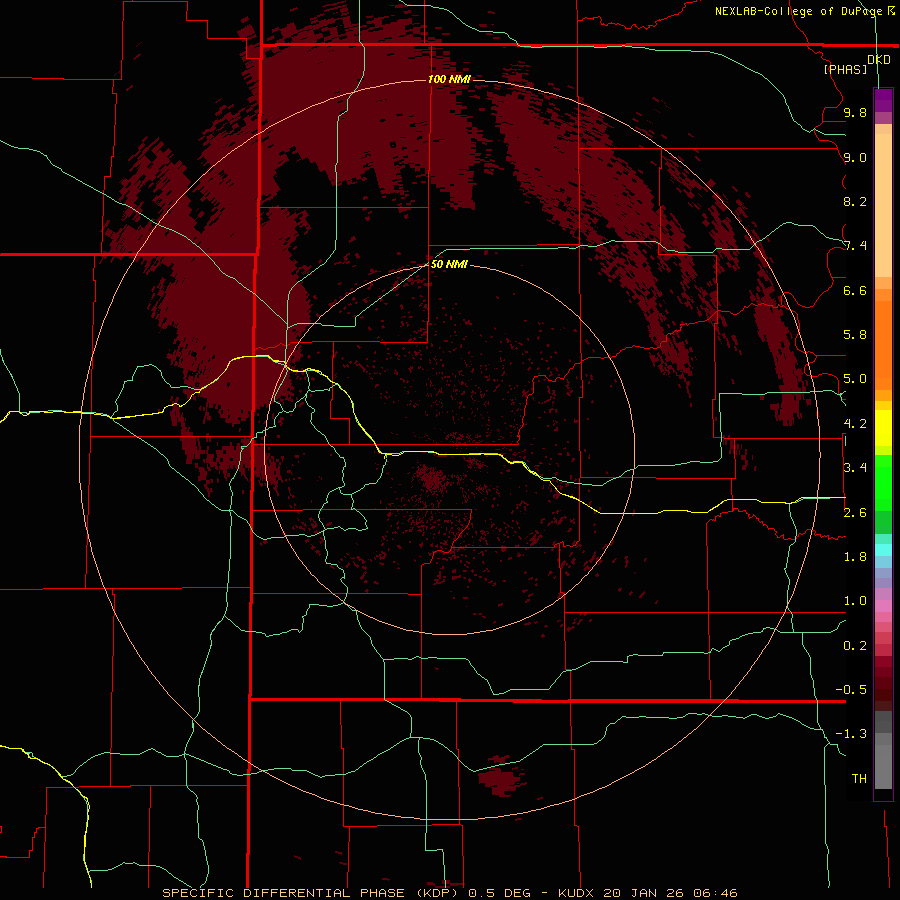900x900 pixels.
Task: Click the TH label at scale bottom
Action: [859, 779]
